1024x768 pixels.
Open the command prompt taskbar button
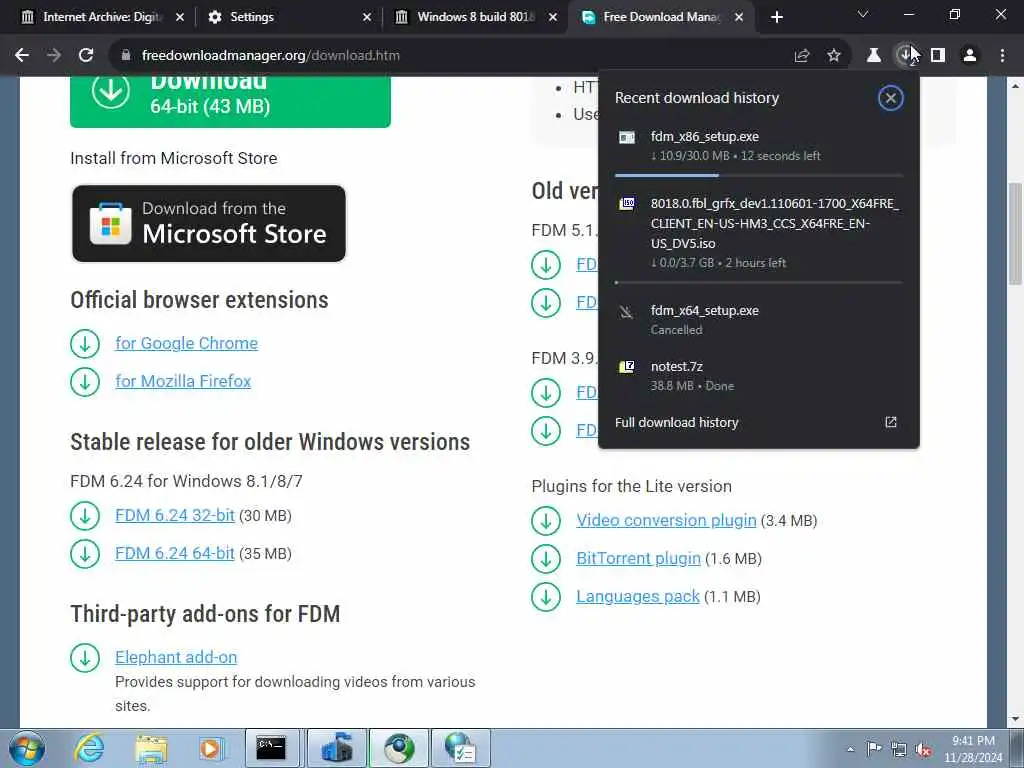click(x=271, y=748)
